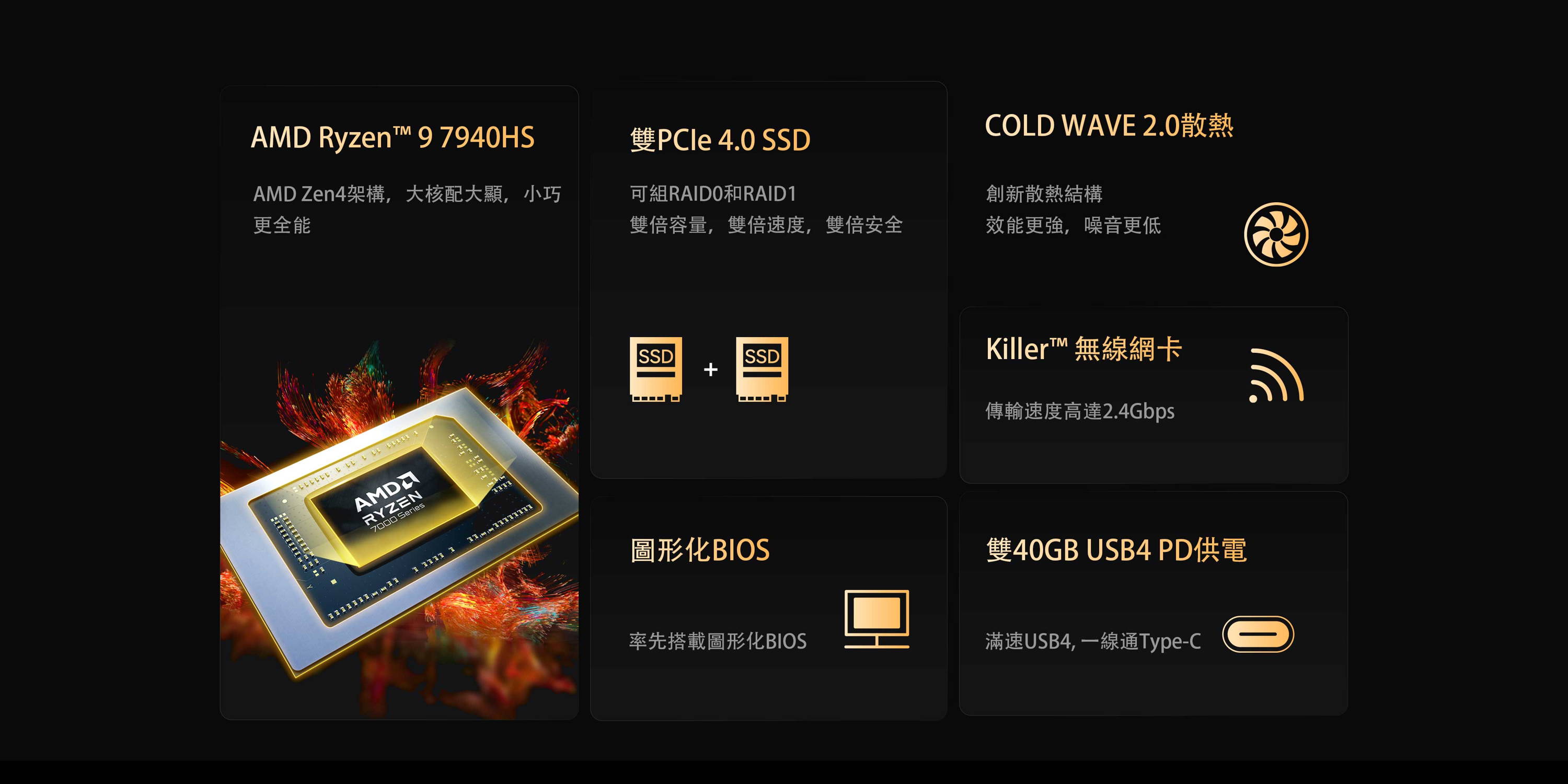
Task: Click the 滿速USB4, 一線通Type-C text
Action: pyautogui.click(x=1093, y=641)
